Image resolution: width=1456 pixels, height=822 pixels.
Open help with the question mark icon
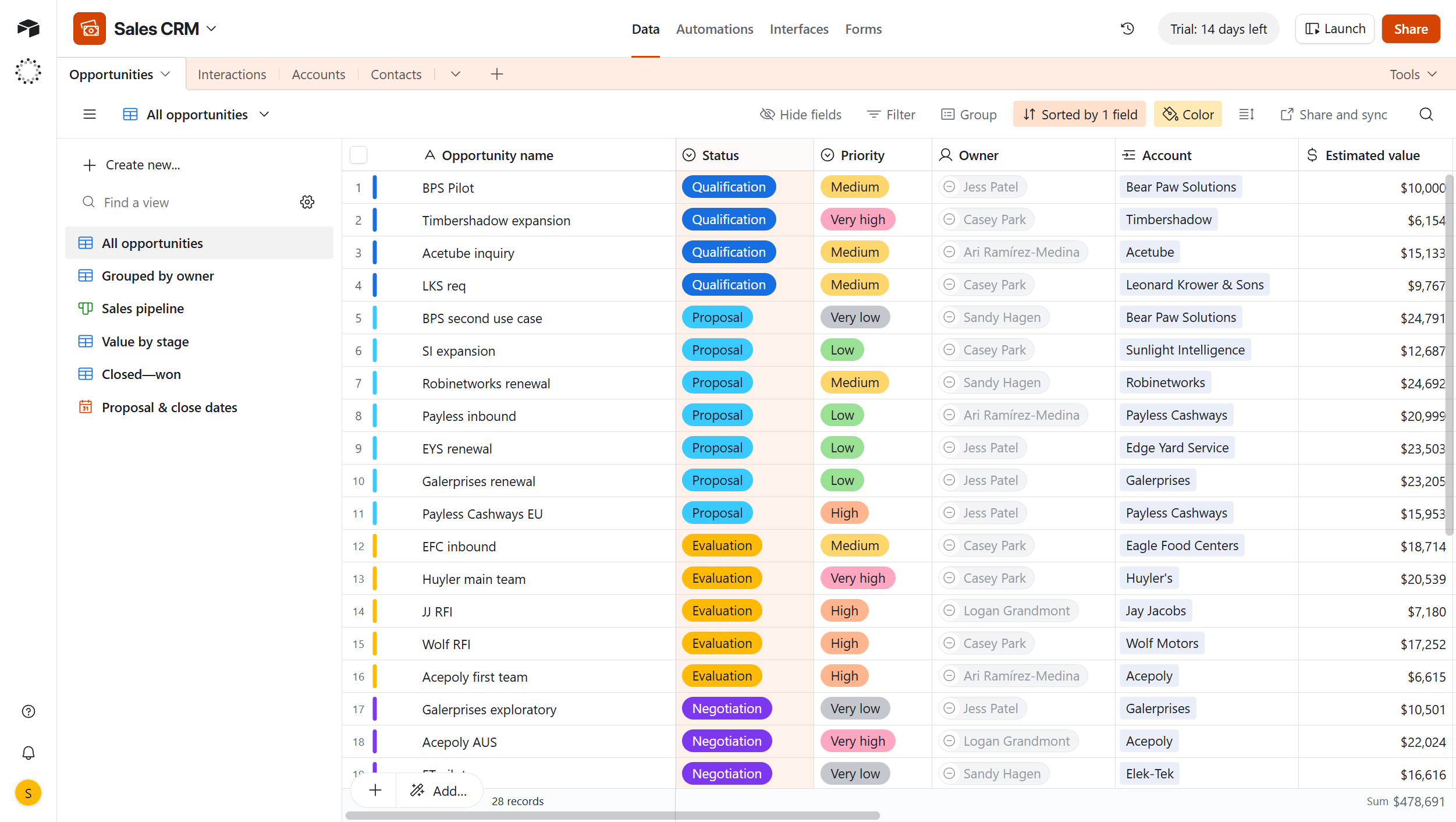pyautogui.click(x=28, y=711)
